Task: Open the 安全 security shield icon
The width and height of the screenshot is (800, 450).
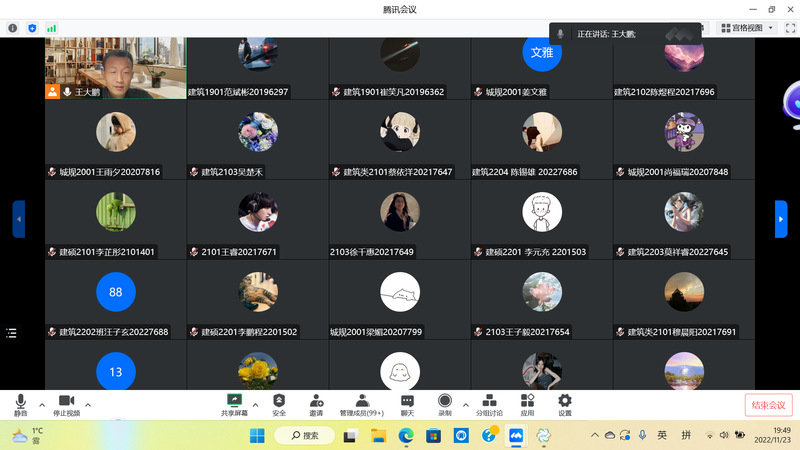Action: [x=279, y=404]
